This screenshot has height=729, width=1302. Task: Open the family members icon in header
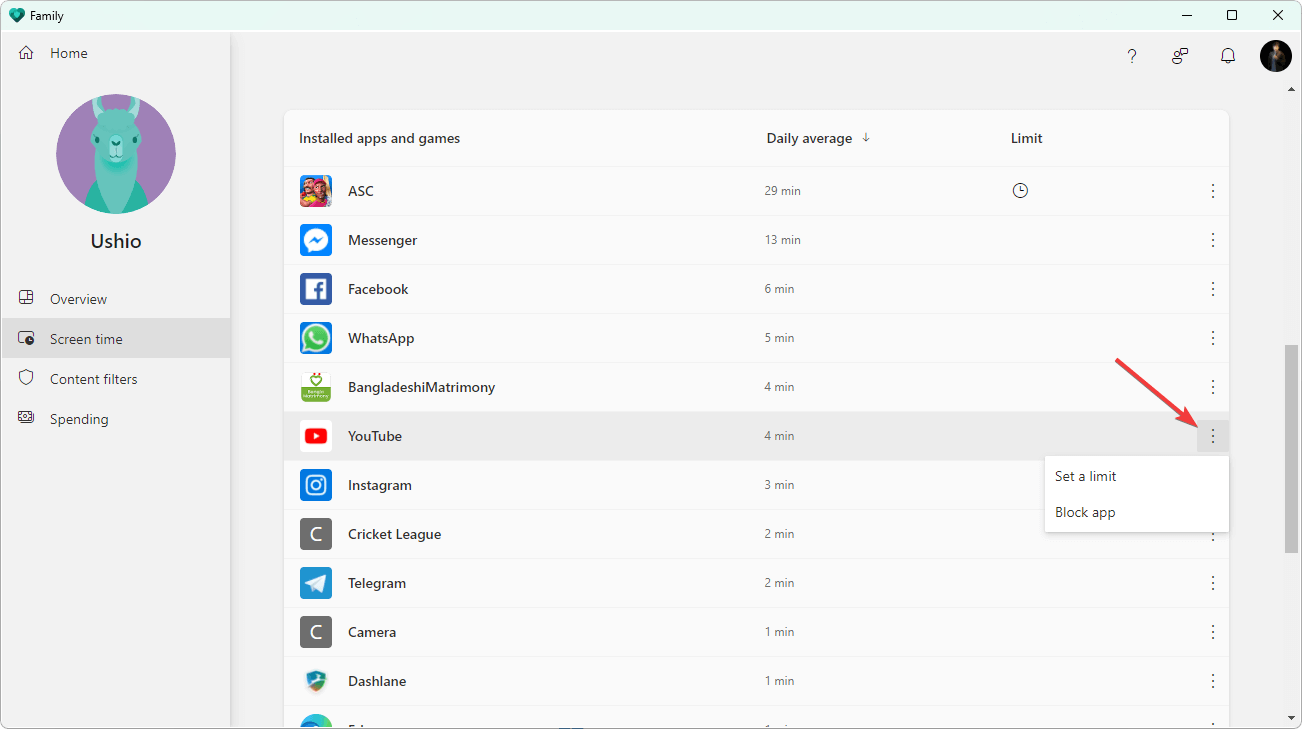pos(1180,56)
